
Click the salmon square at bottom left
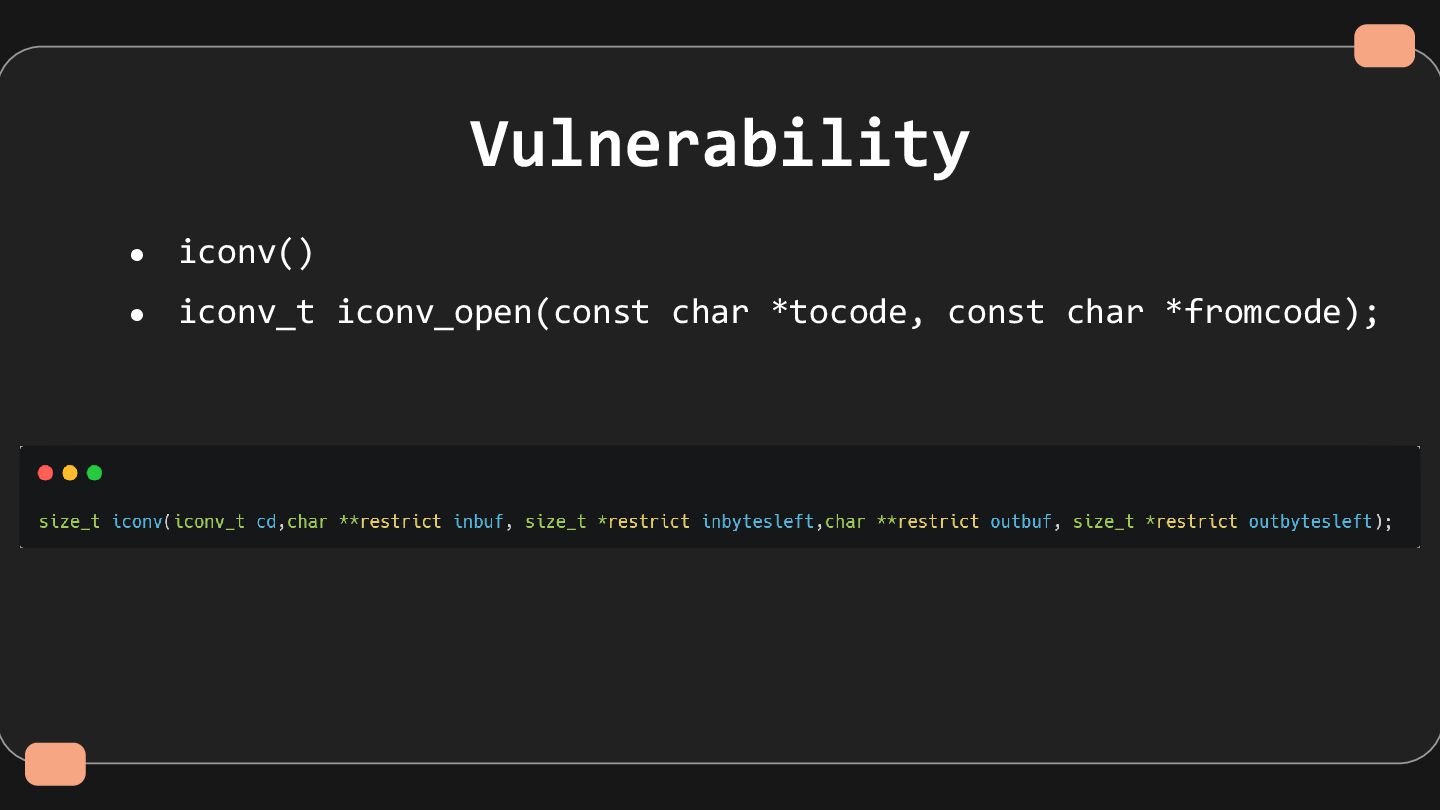click(x=55, y=764)
